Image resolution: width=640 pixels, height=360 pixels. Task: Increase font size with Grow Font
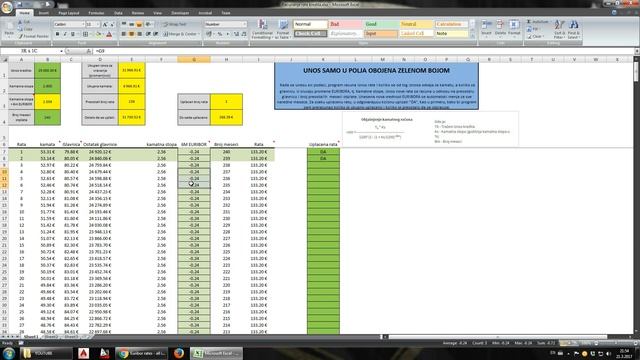coord(105,24)
